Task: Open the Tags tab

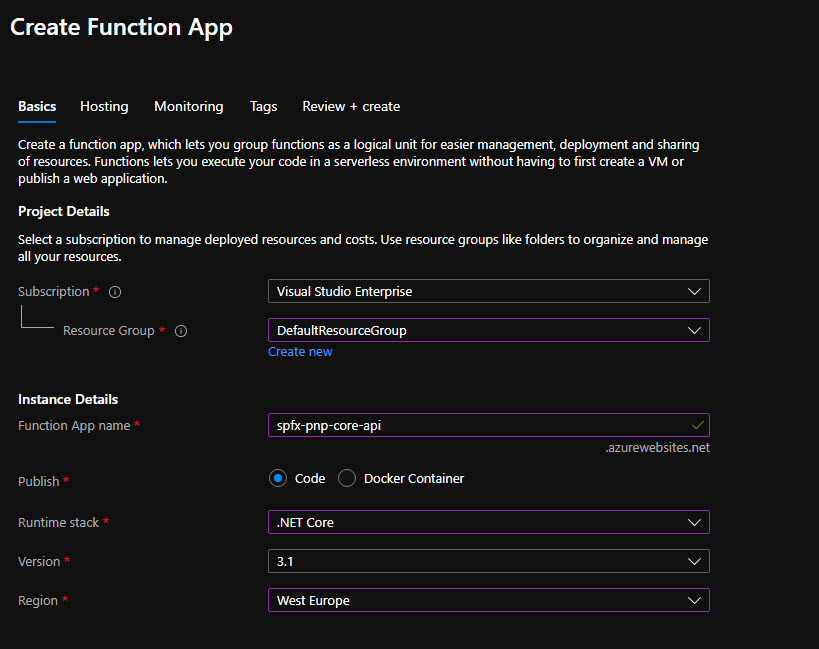Action: [x=263, y=106]
